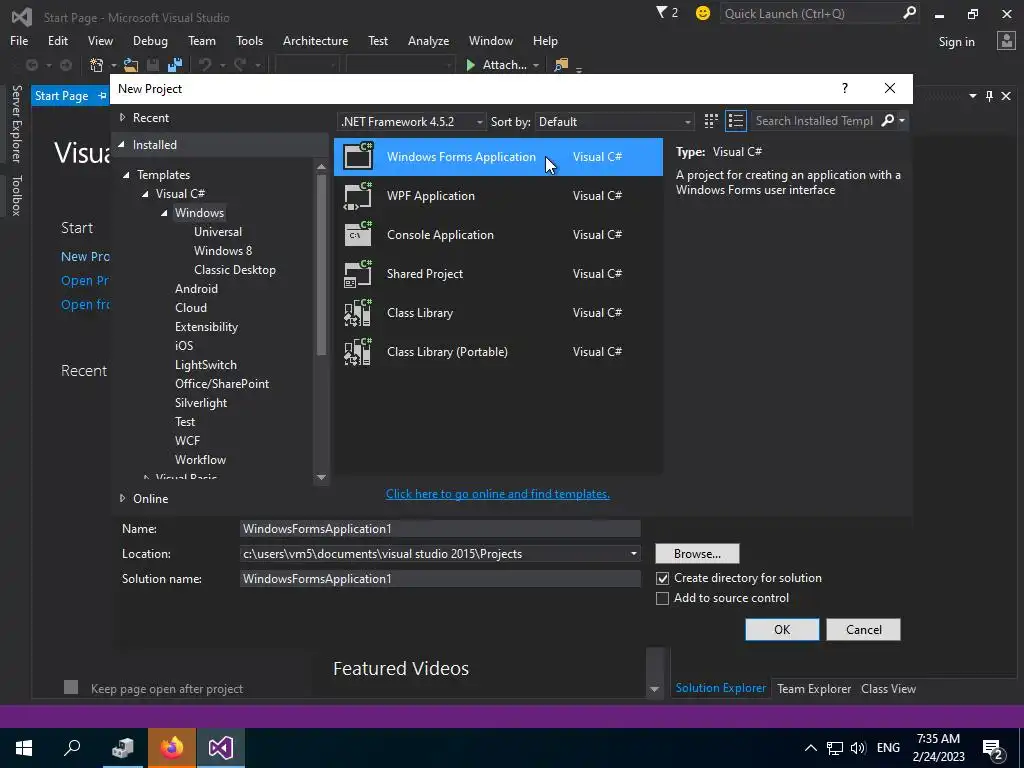Click OK to create the project
This screenshot has width=1024, height=768.
pos(782,630)
